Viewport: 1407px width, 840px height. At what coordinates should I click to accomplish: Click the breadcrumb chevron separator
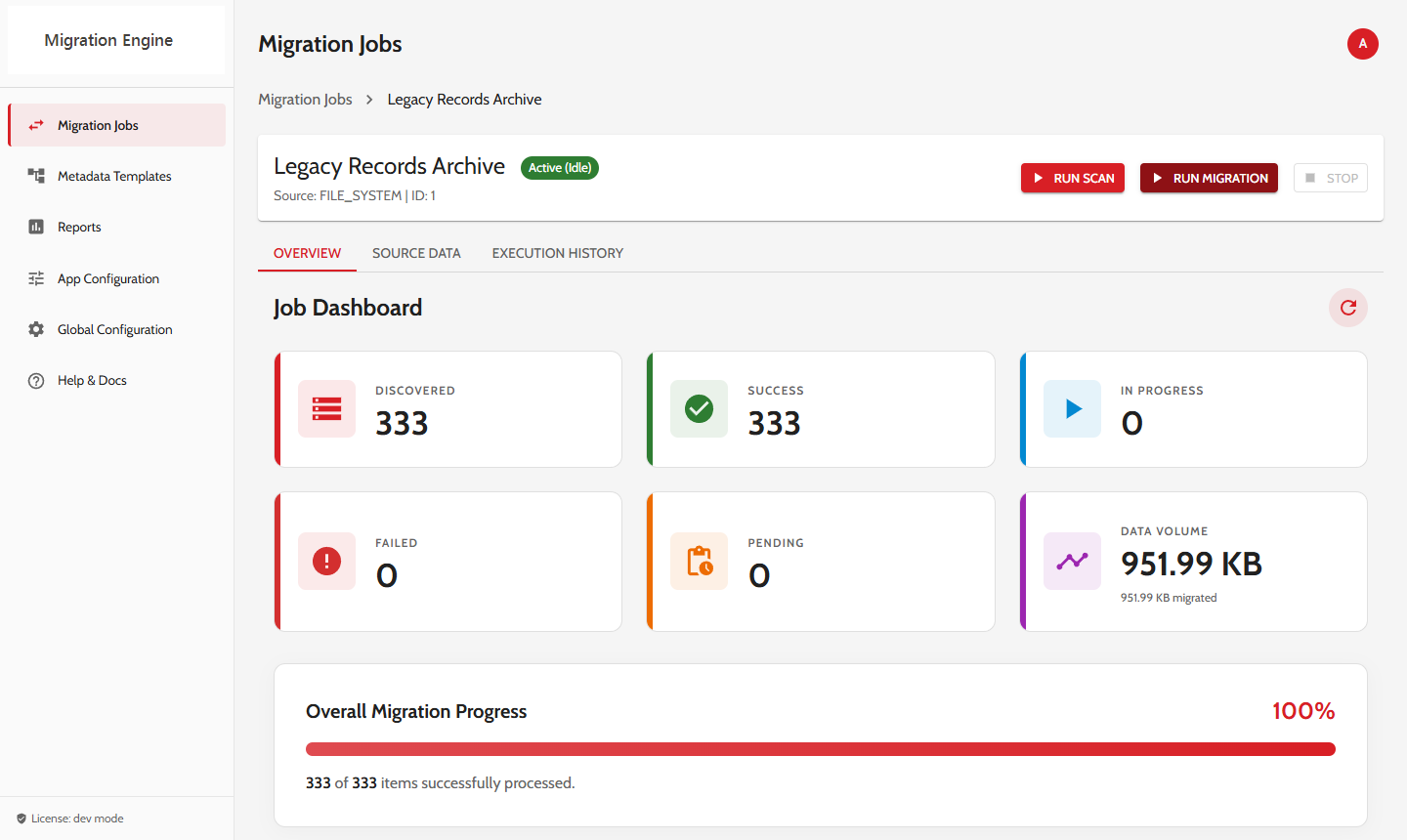point(369,100)
